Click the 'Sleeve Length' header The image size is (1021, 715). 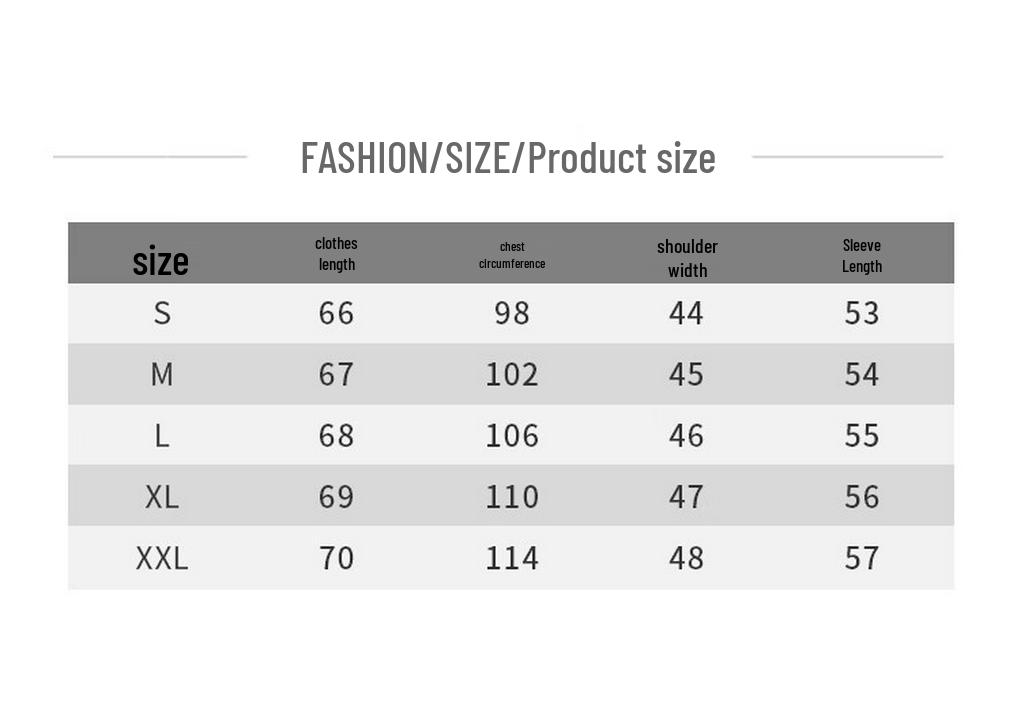[x=861, y=256]
